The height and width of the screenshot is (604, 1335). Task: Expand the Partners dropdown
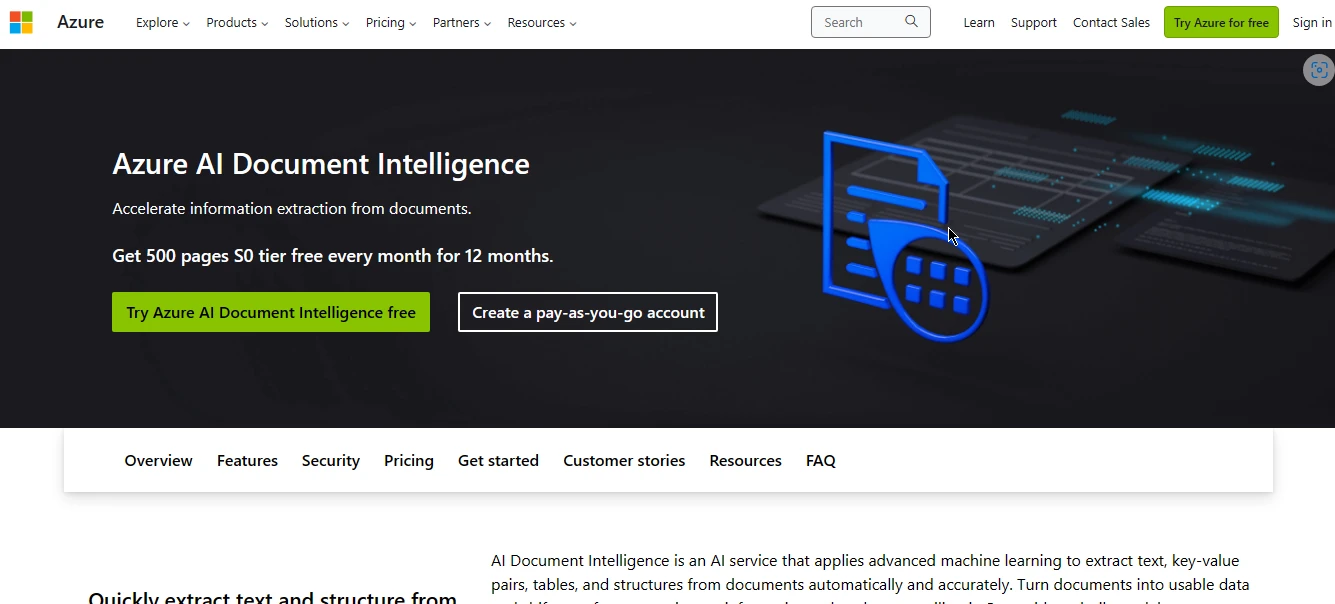point(462,22)
